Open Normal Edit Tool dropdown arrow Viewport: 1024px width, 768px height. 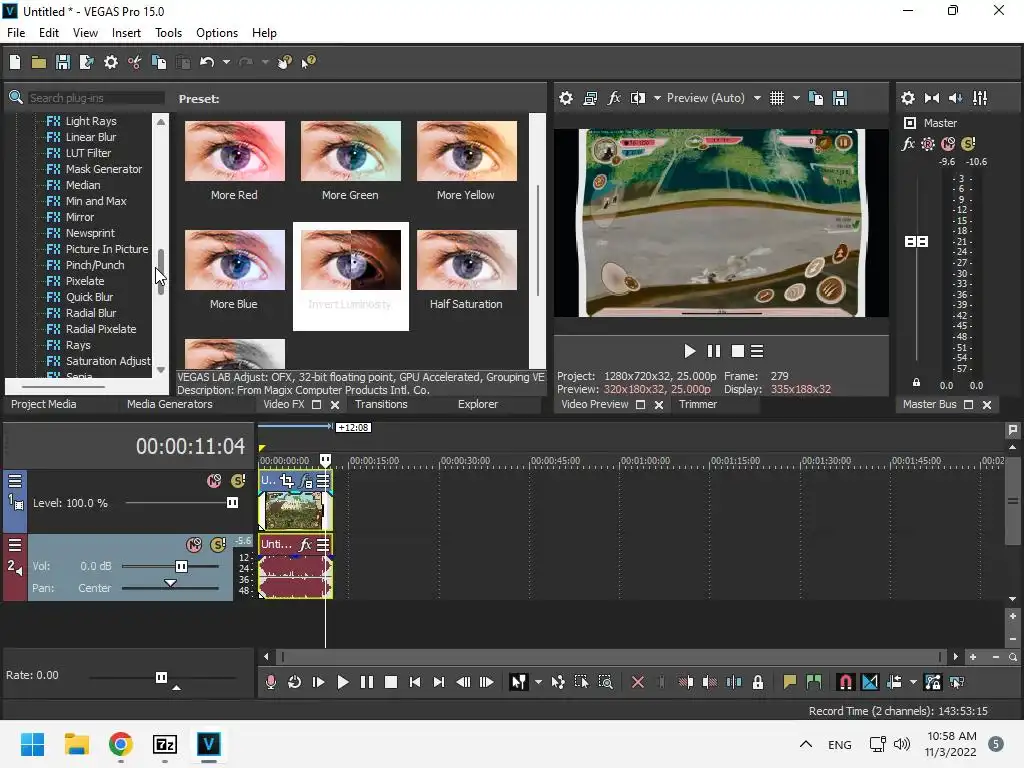coord(538,682)
